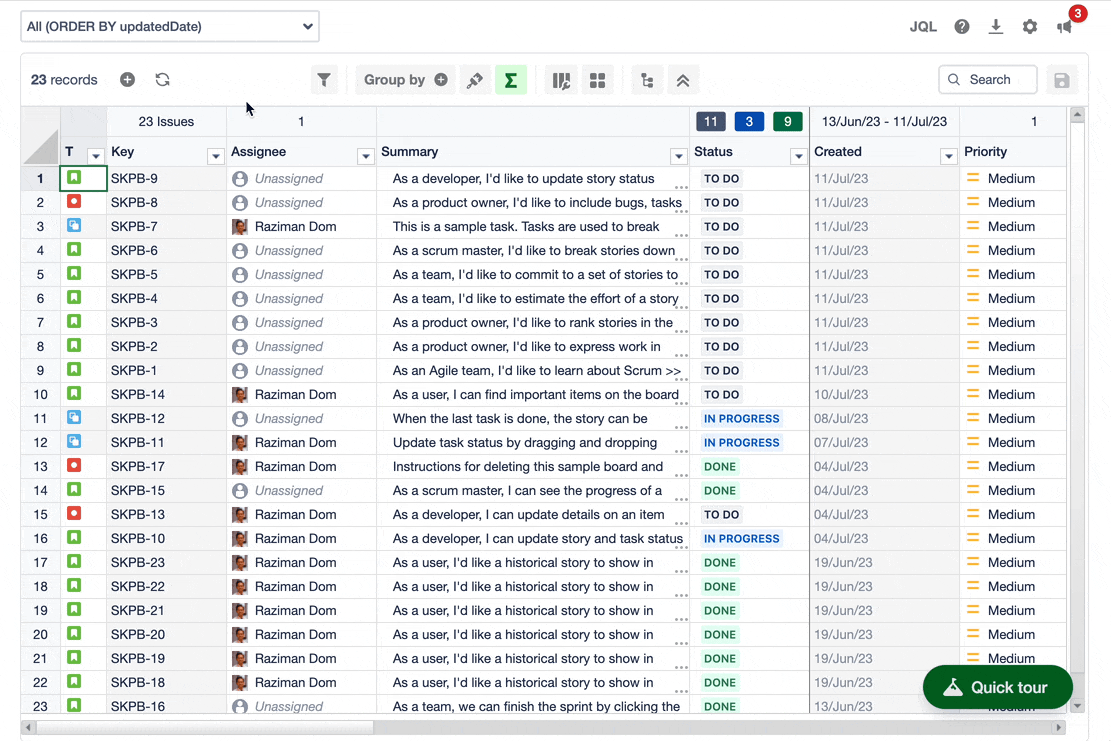View the announcements megaphone notifications
Screen dimensions: 1111x741
pos(1065,27)
